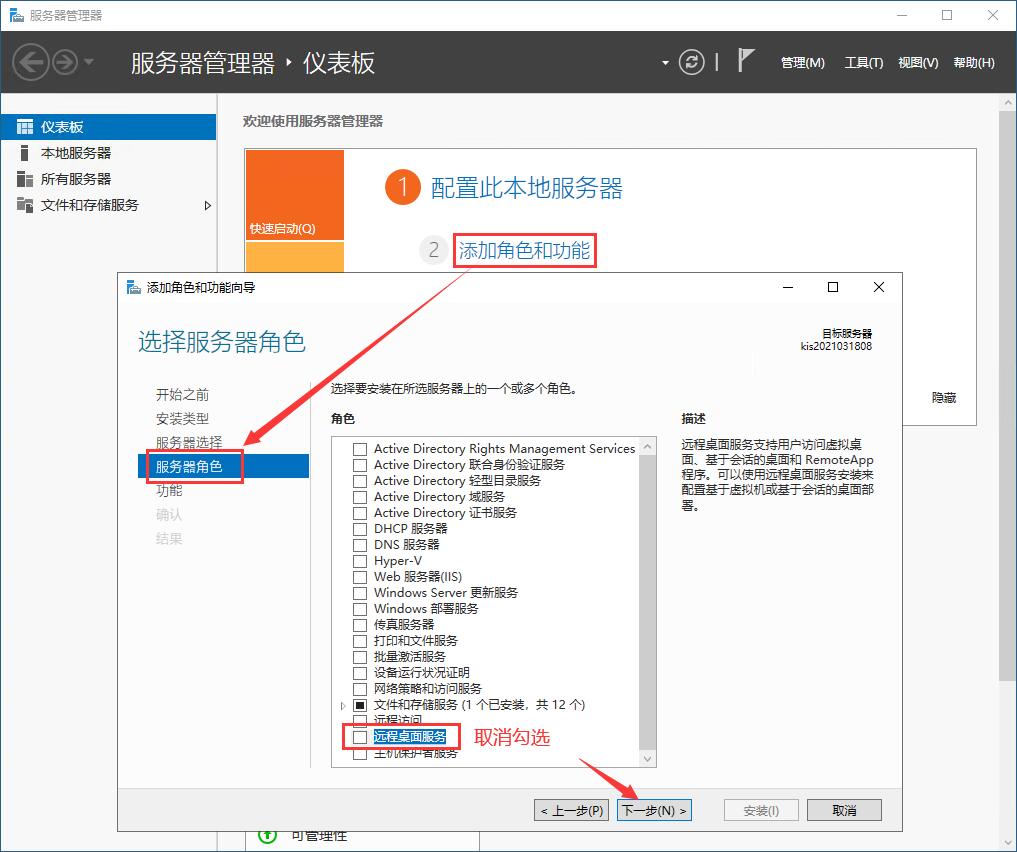Viewport: 1017px width, 852px height.
Task: Open dropdown arrow left of refresh icon
Action: click(x=665, y=63)
